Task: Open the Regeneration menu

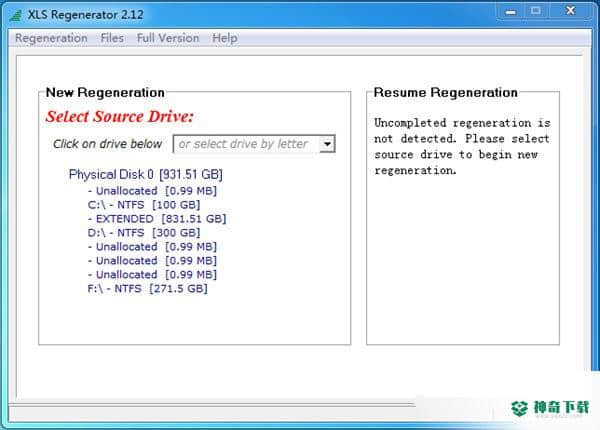Action: pyautogui.click(x=51, y=38)
